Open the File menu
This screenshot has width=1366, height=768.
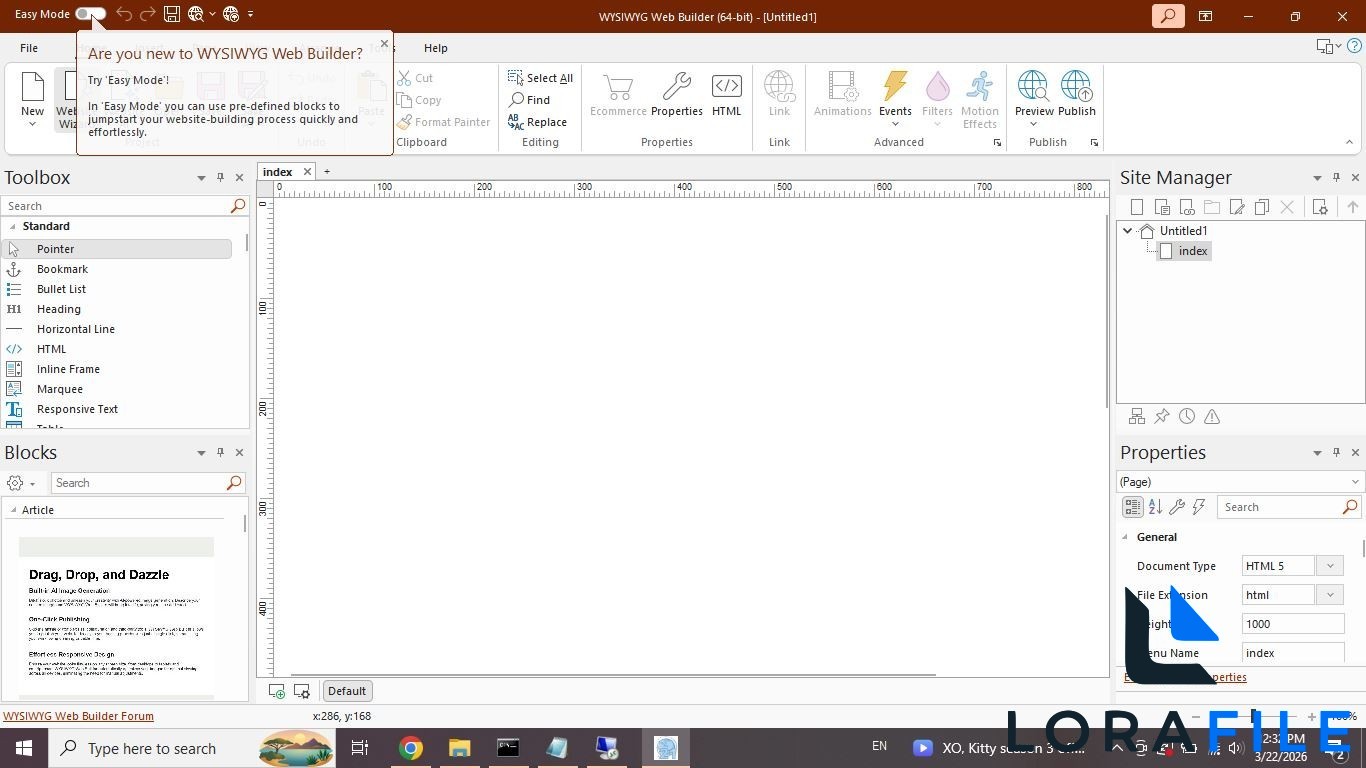[28, 47]
